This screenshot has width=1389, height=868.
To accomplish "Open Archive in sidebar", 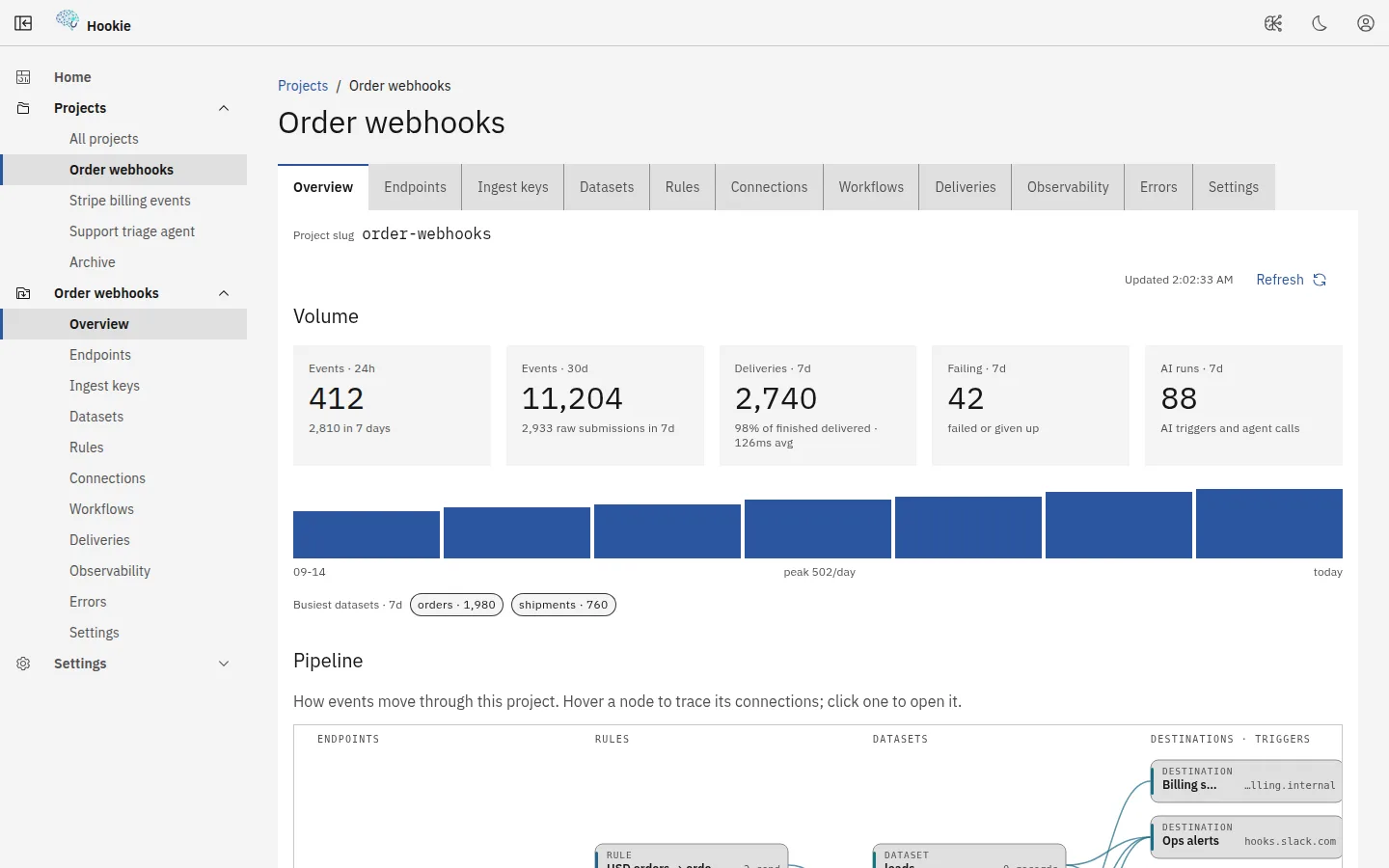I will coord(123,262).
